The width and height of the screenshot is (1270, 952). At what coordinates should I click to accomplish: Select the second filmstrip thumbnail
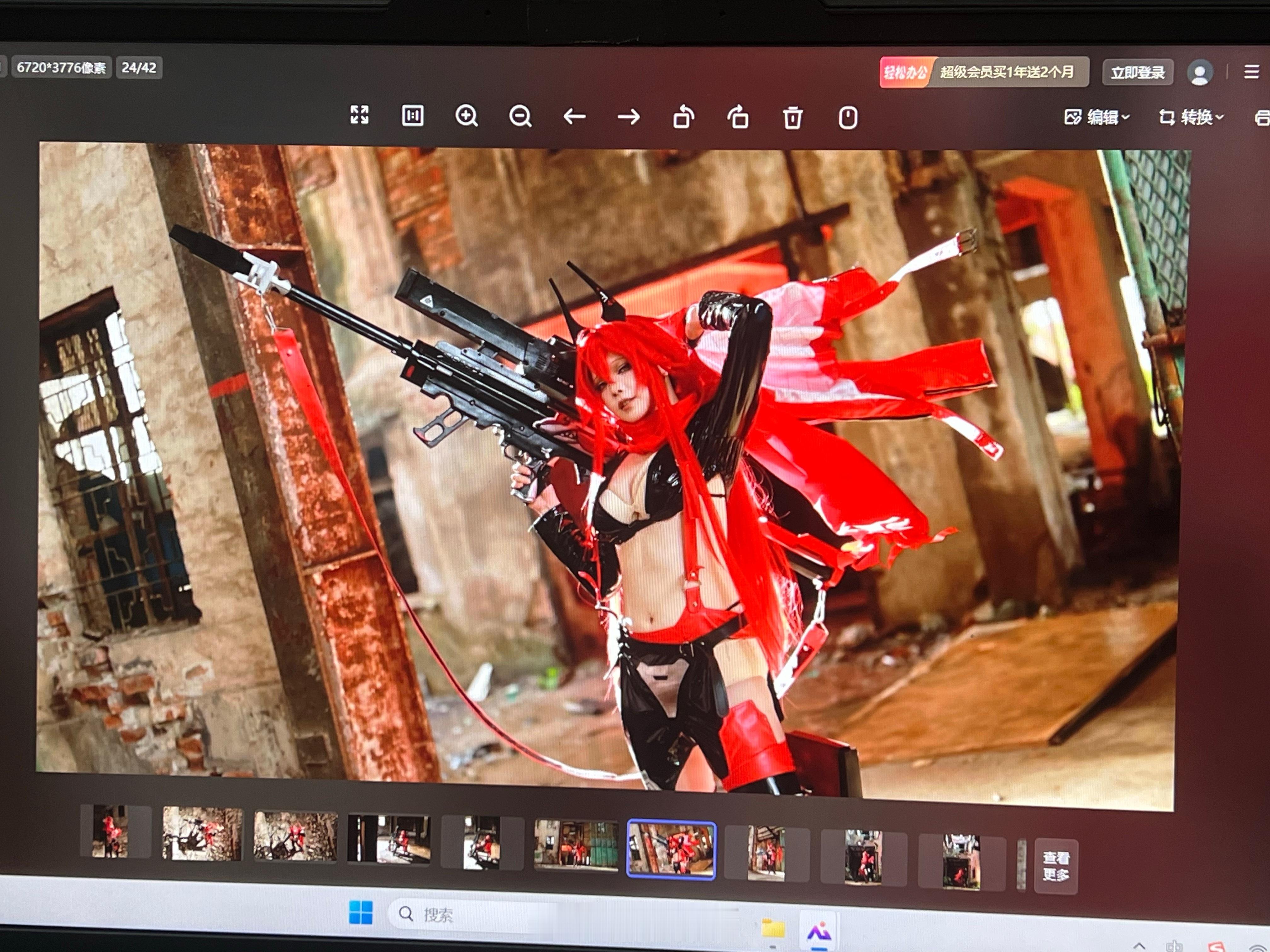202,833
